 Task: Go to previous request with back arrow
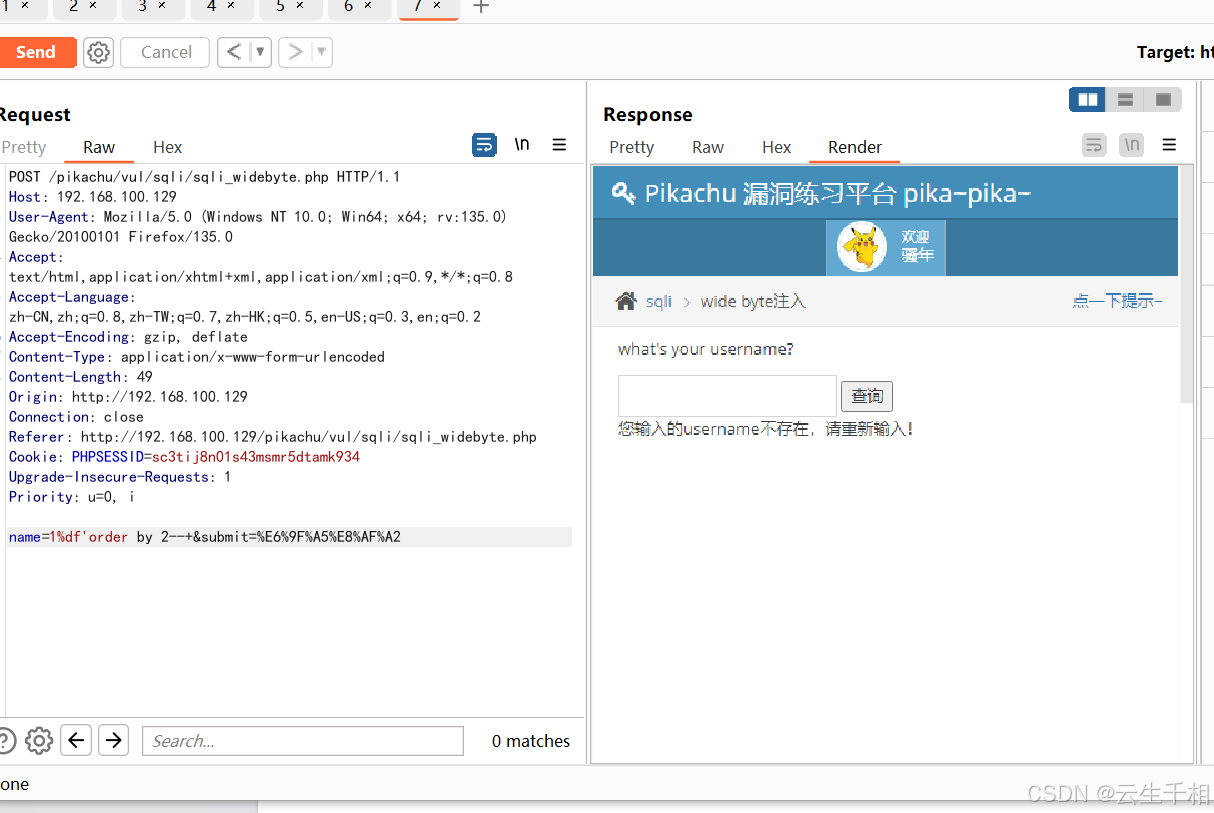(233, 52)
